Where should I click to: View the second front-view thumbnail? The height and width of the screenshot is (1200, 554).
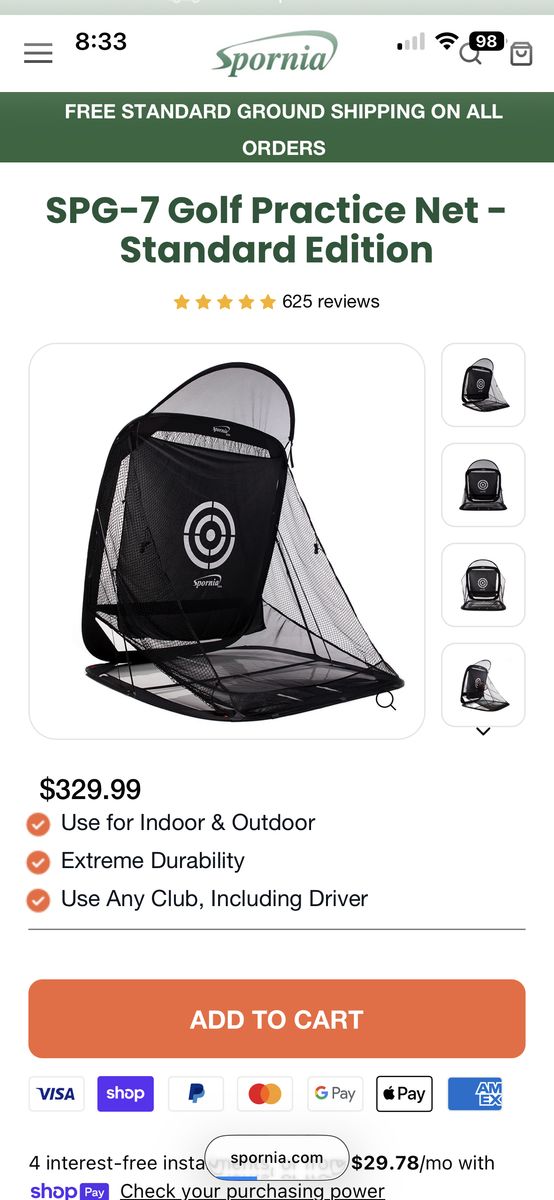[483, 485]
